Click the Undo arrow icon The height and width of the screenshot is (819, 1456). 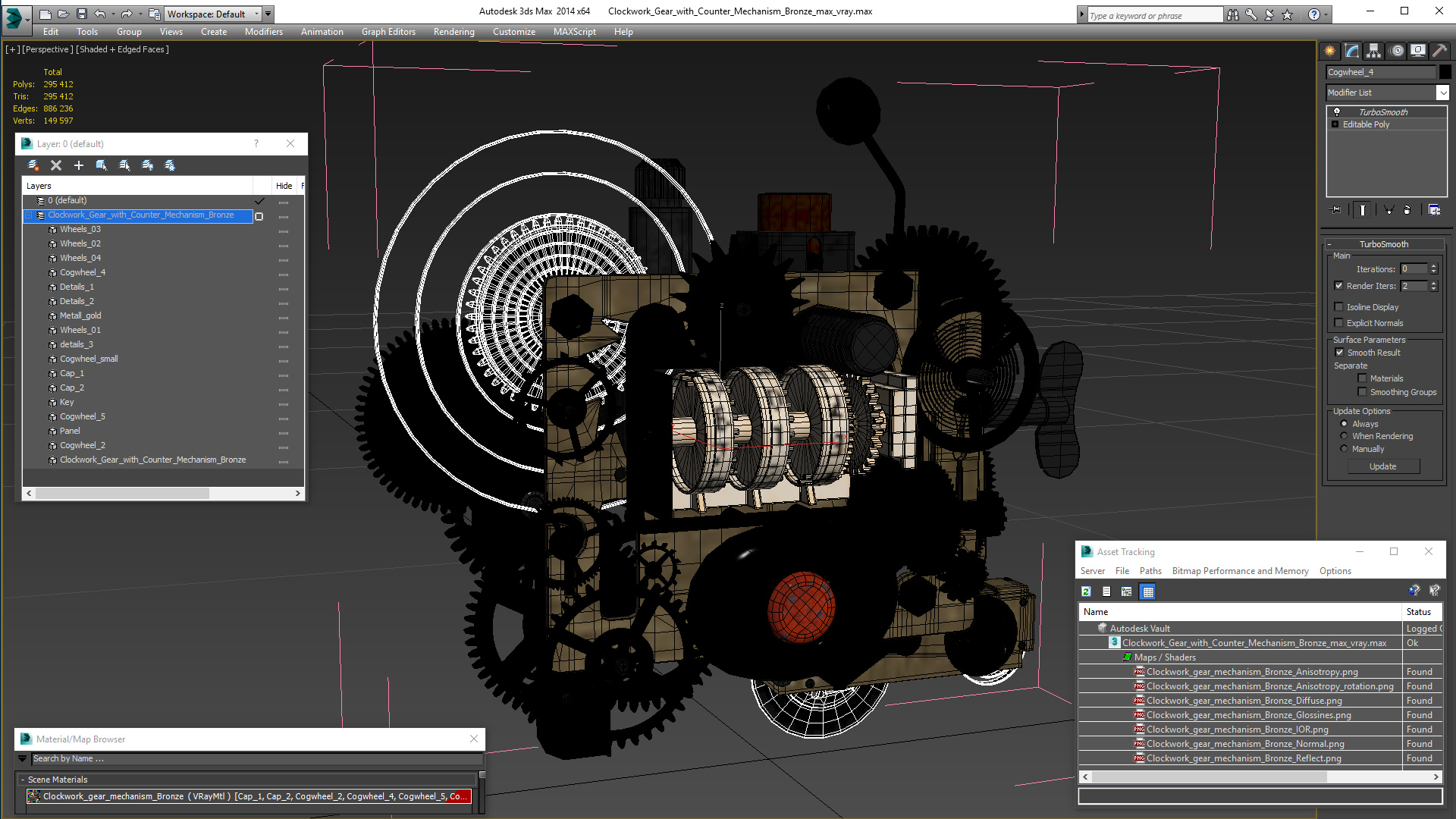[x=99, y=14]
